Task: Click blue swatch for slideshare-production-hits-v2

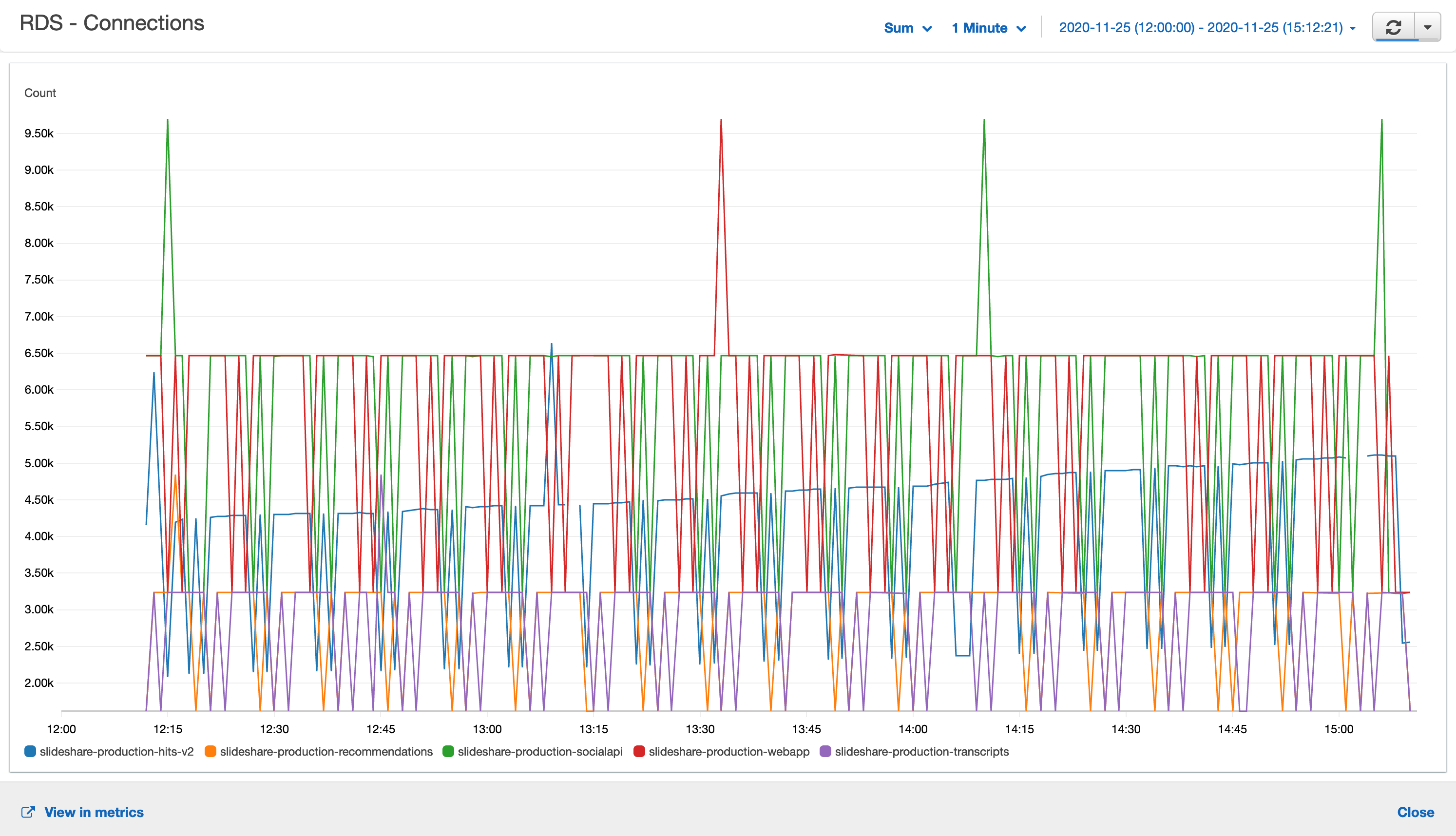Action: [30, 751]
